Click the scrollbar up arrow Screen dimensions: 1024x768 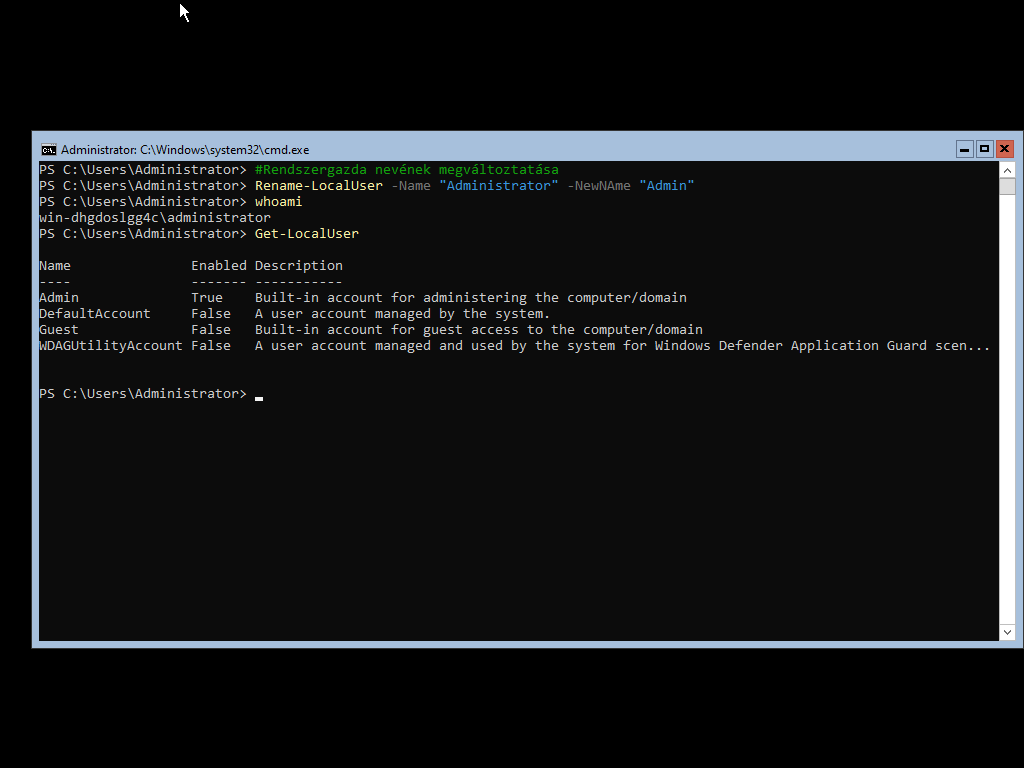pyautogui.click(x=1007, y=170)
